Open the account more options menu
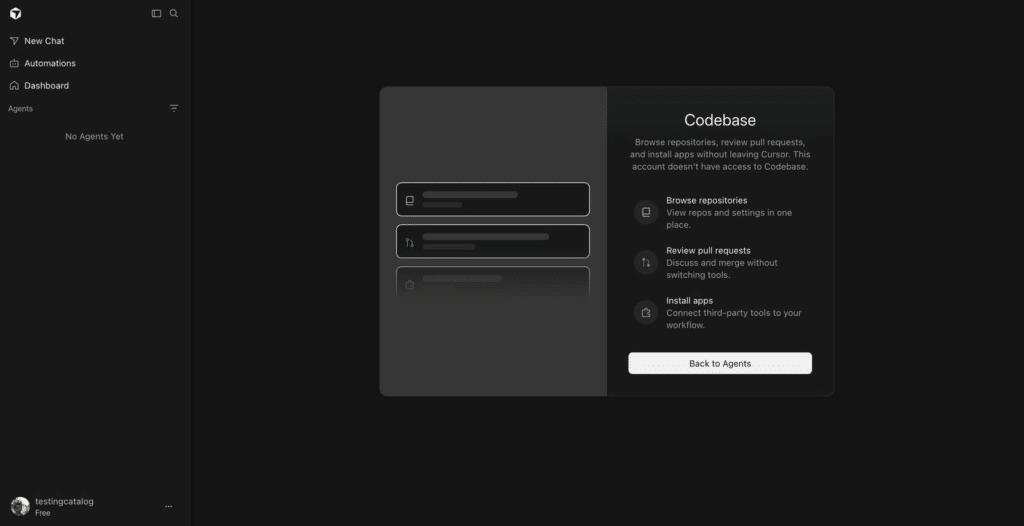 coord(168,506)
